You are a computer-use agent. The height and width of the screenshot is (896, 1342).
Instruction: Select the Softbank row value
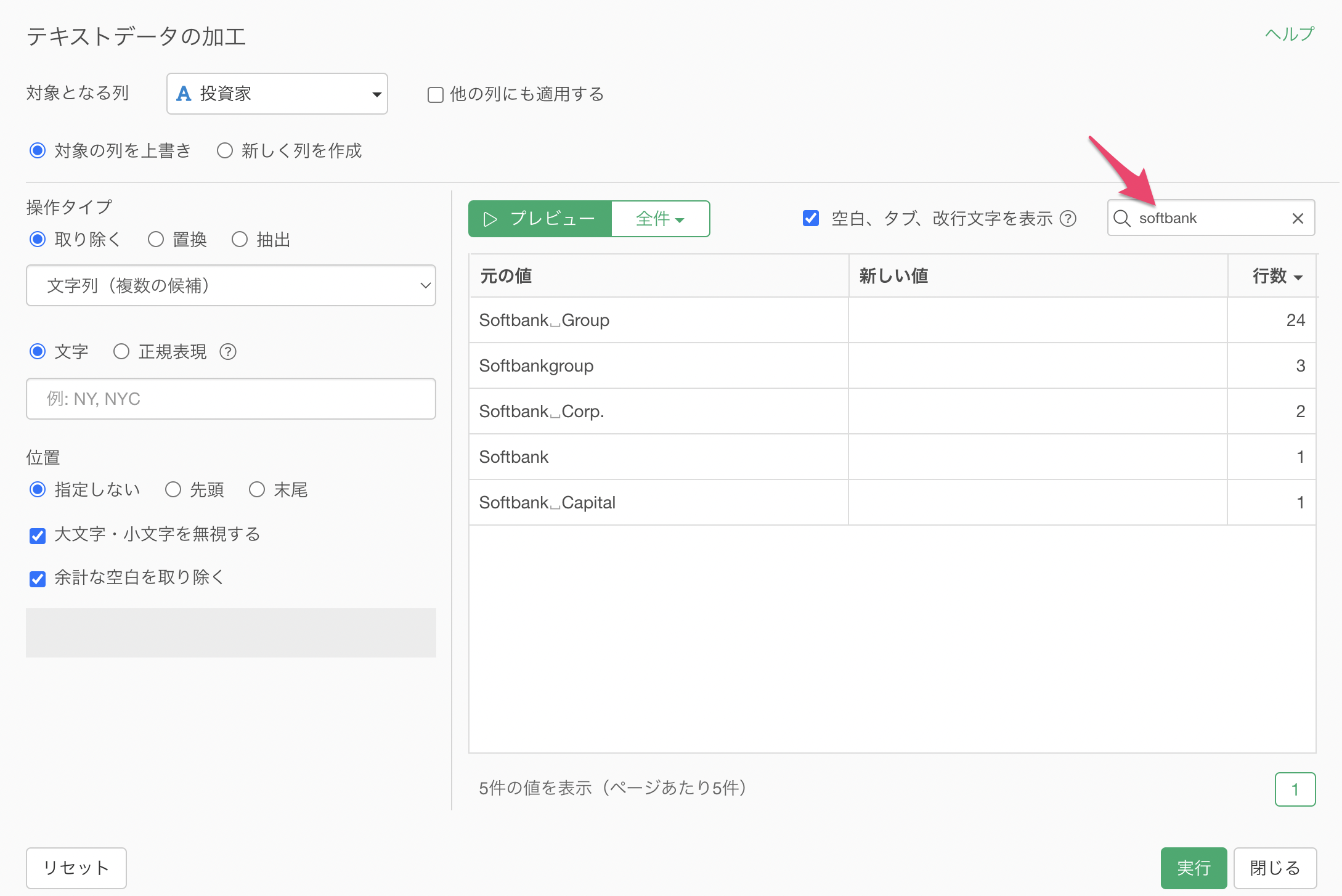(x=514, y=457)
